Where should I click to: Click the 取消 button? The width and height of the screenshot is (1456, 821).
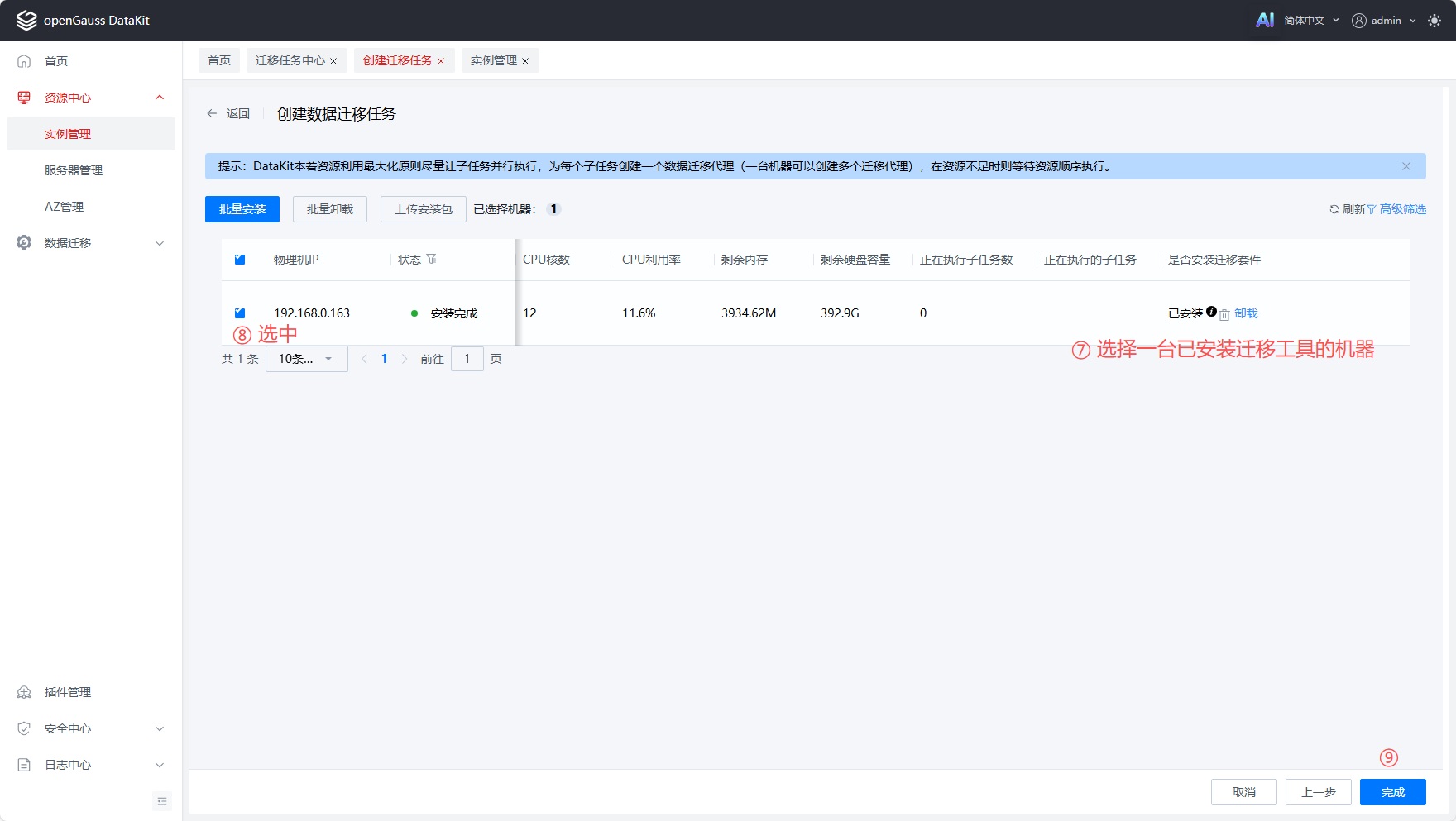pos(1244,792)
